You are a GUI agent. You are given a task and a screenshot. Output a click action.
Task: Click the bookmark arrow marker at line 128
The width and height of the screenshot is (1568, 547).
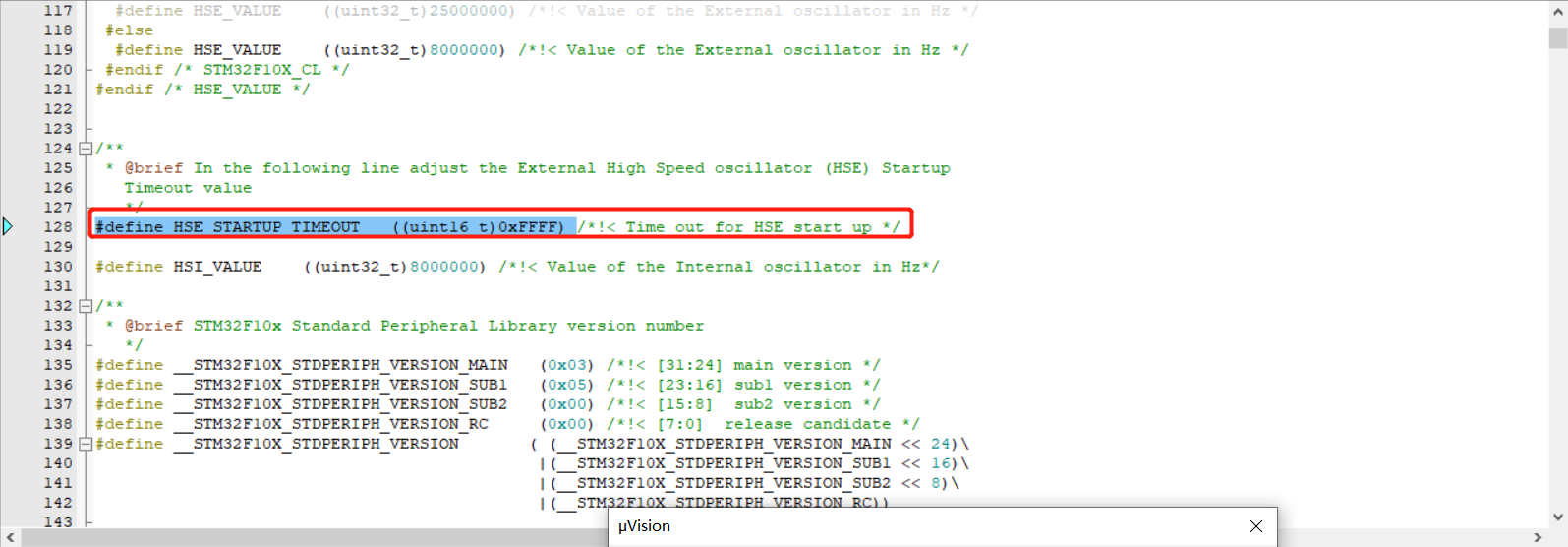click(8, 227)
